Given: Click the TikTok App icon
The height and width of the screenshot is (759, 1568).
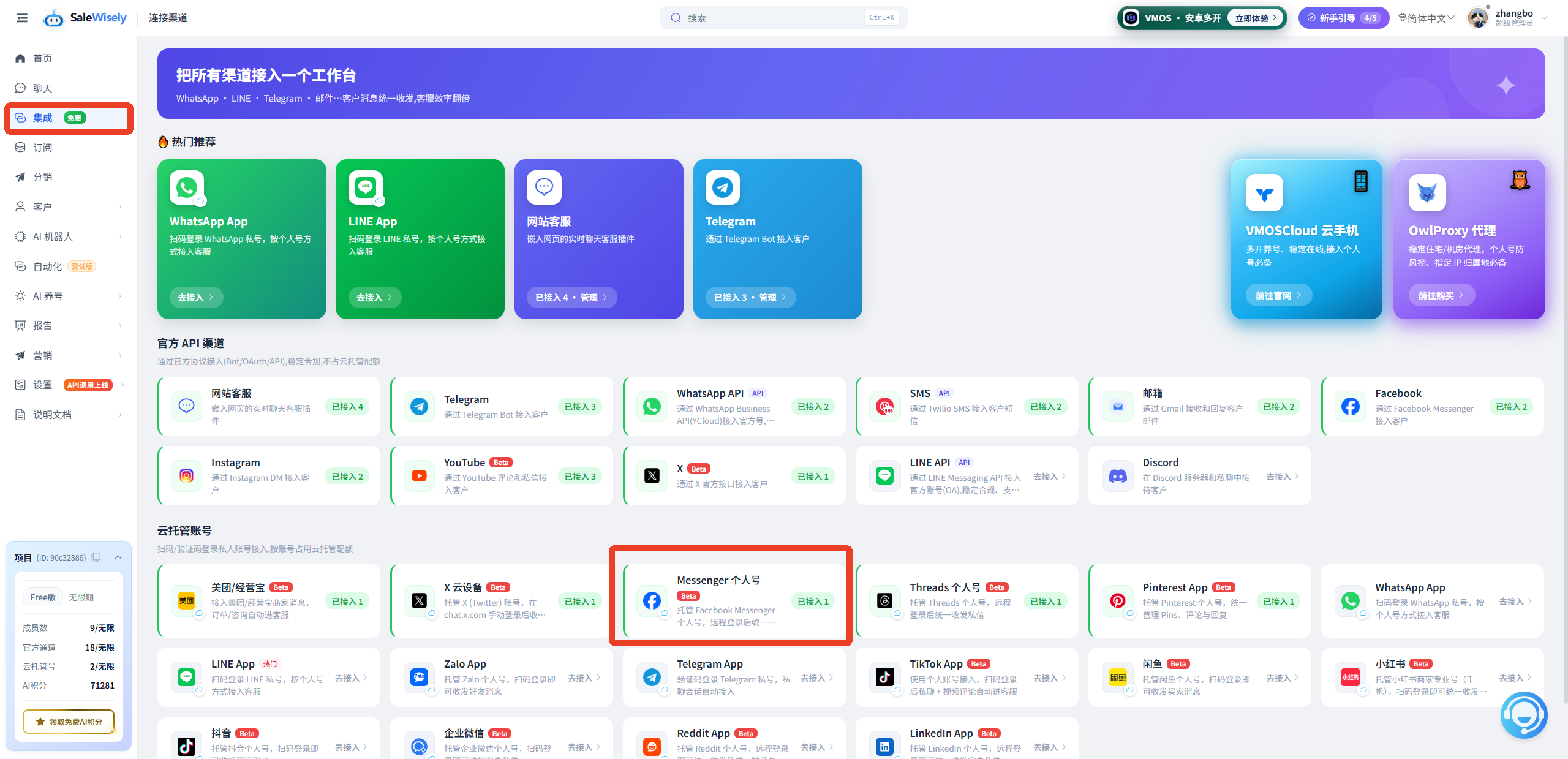Looking at the screenshot, I should (x=884, y=678).
